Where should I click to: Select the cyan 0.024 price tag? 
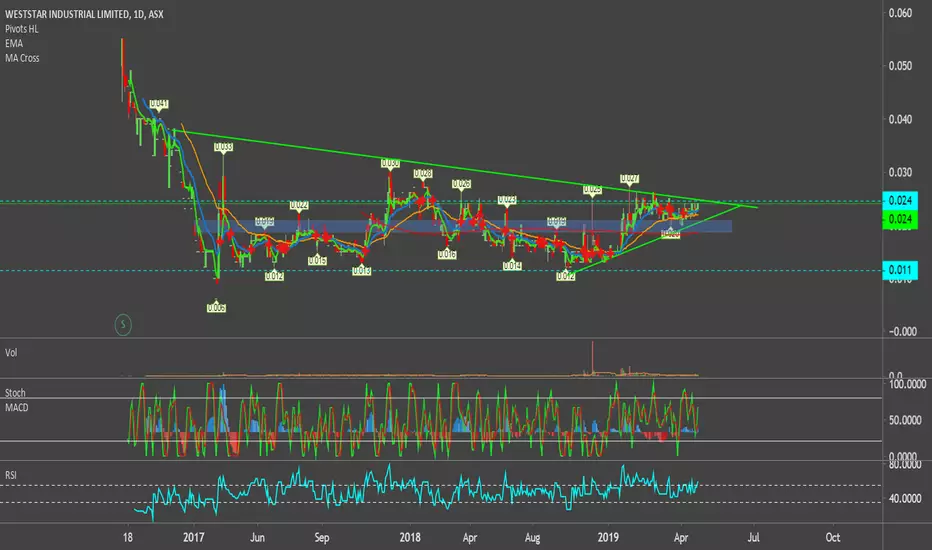(900, 200)
